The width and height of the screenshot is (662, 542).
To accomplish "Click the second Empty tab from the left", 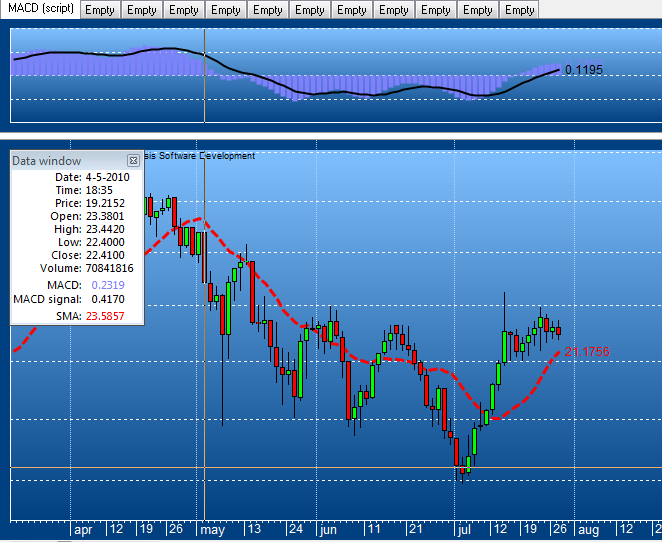I will (142, 10).
